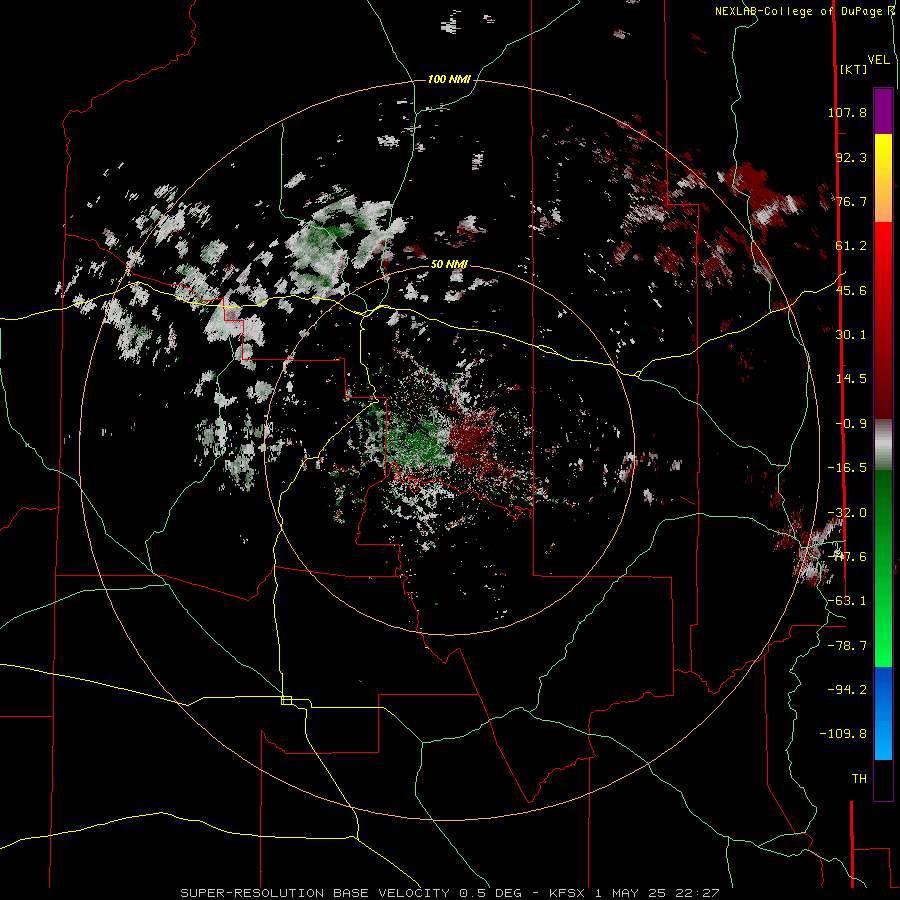Click the -94.2 velocity scale value

[847, 689]
